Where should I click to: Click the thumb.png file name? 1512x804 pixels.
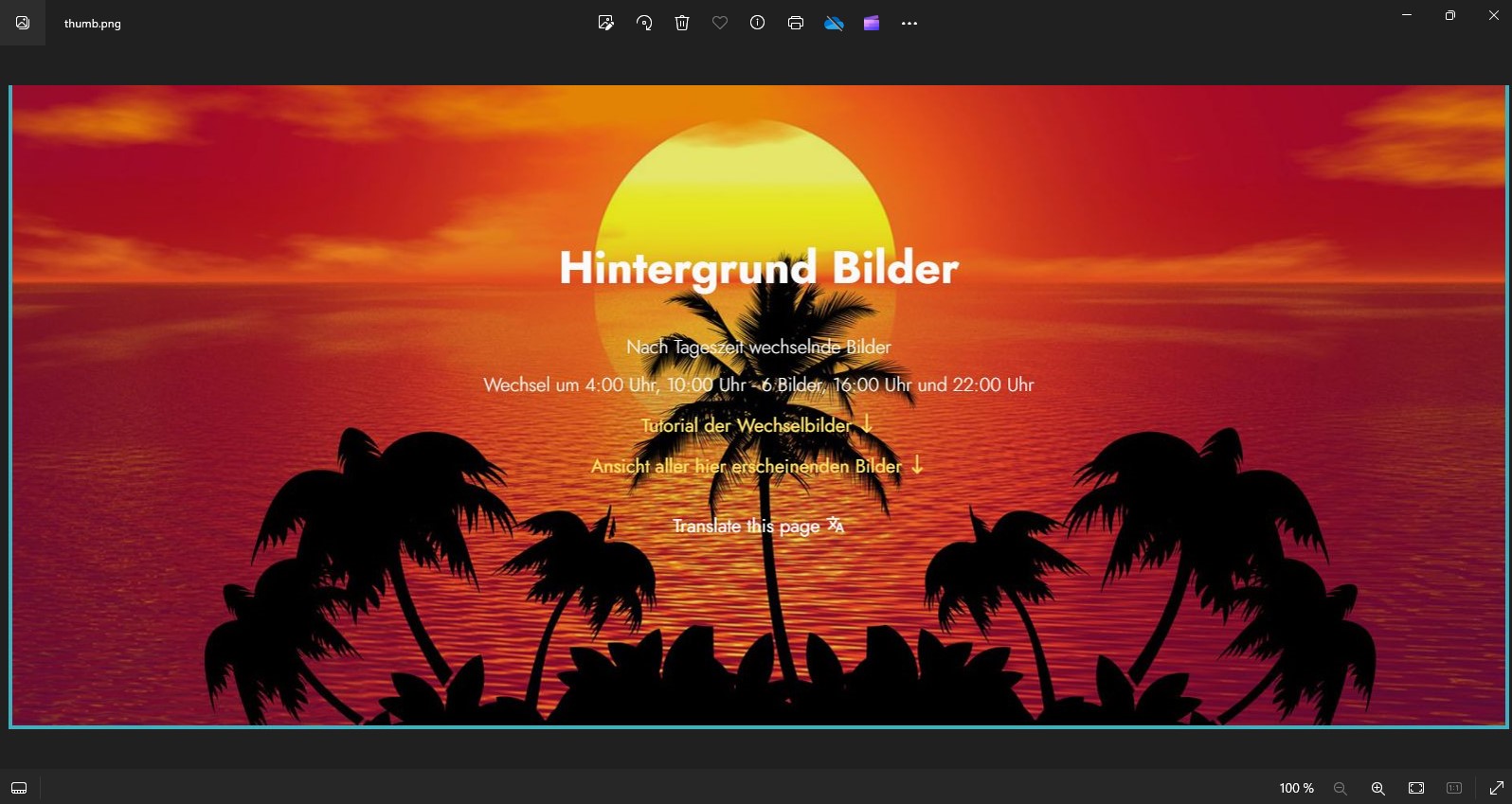[x=93, y=24]
